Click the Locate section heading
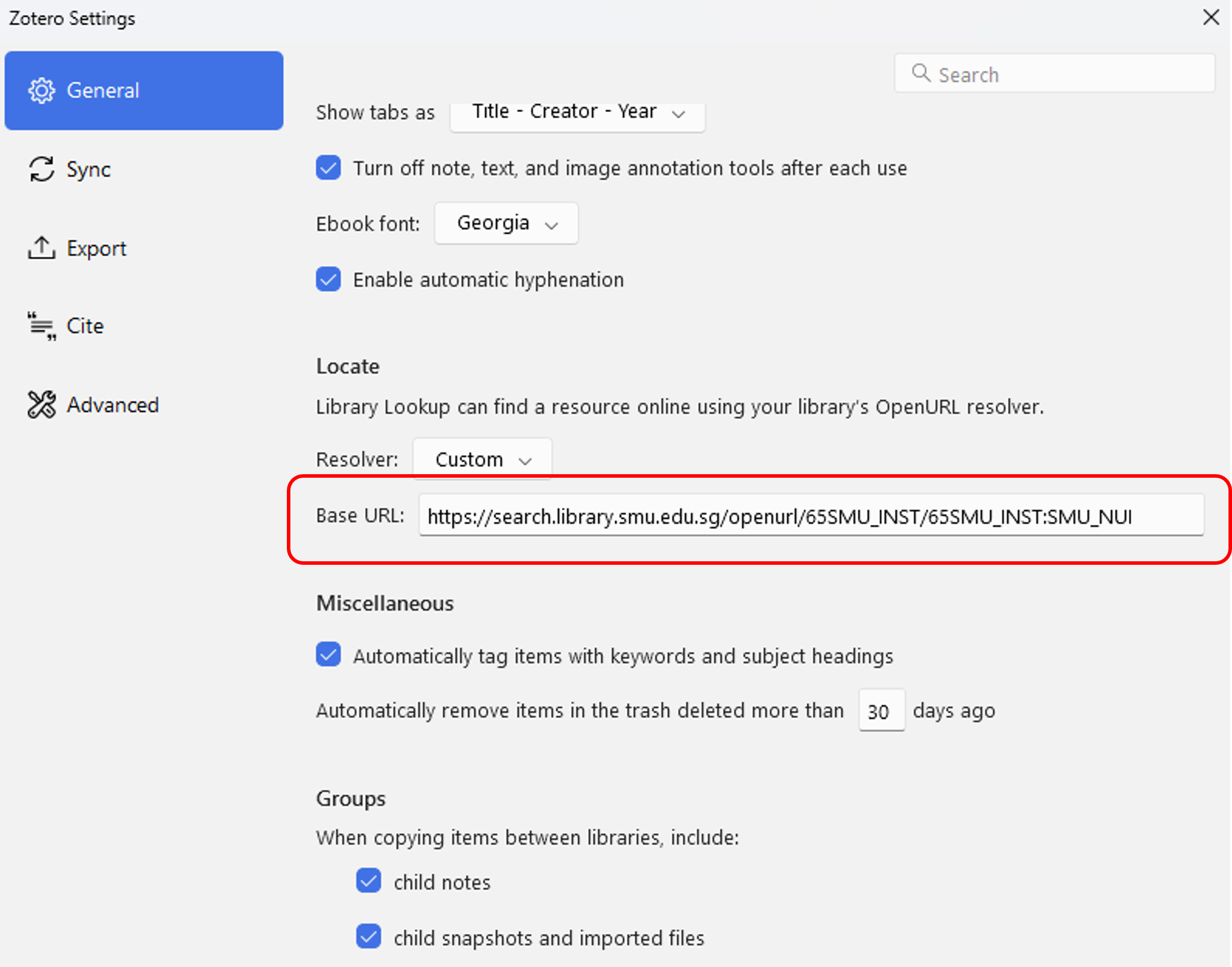Viewport: 1232px width, 967px height. click(x=347, y=366)
